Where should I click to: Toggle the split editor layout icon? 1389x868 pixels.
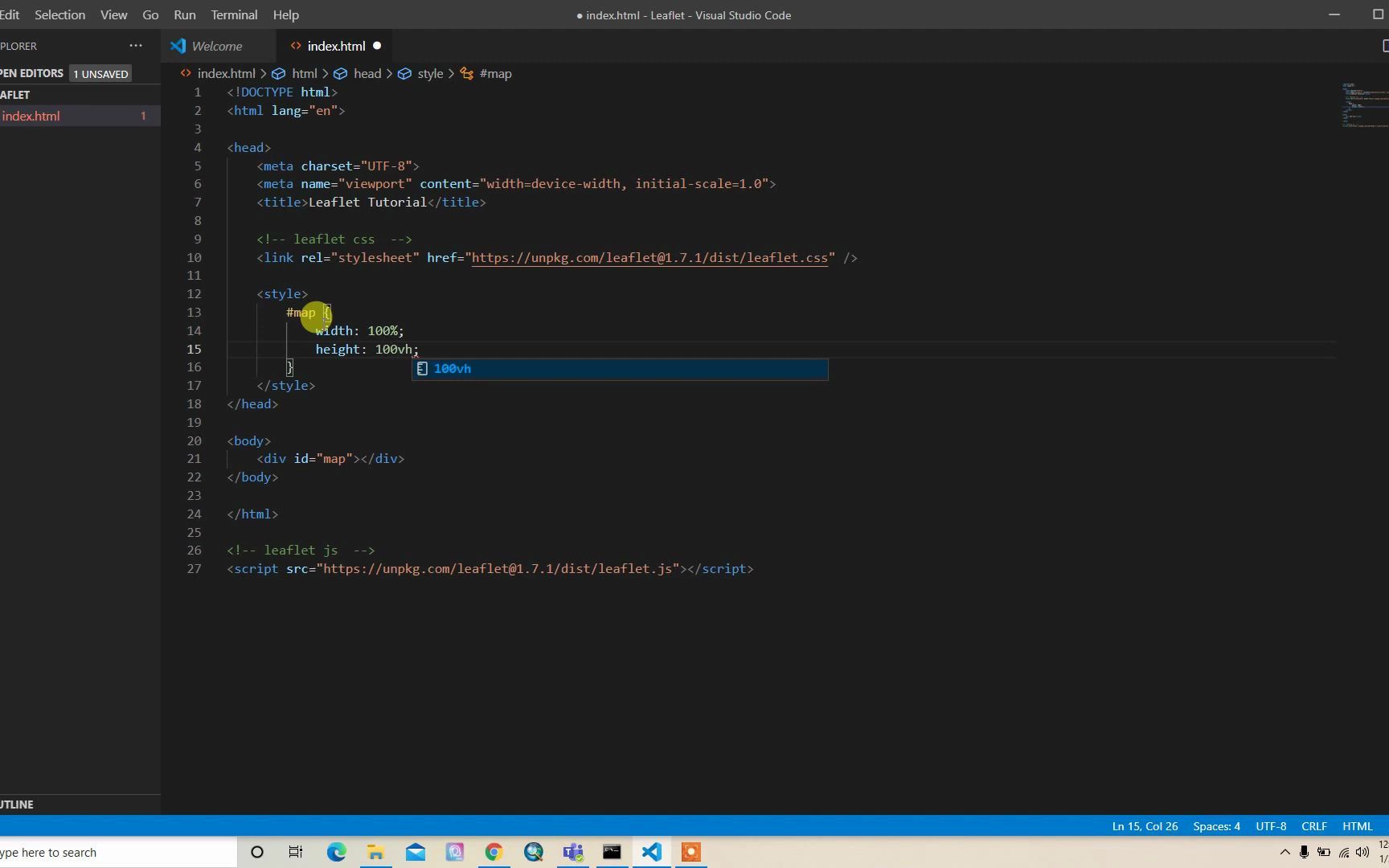(1383, 46)
